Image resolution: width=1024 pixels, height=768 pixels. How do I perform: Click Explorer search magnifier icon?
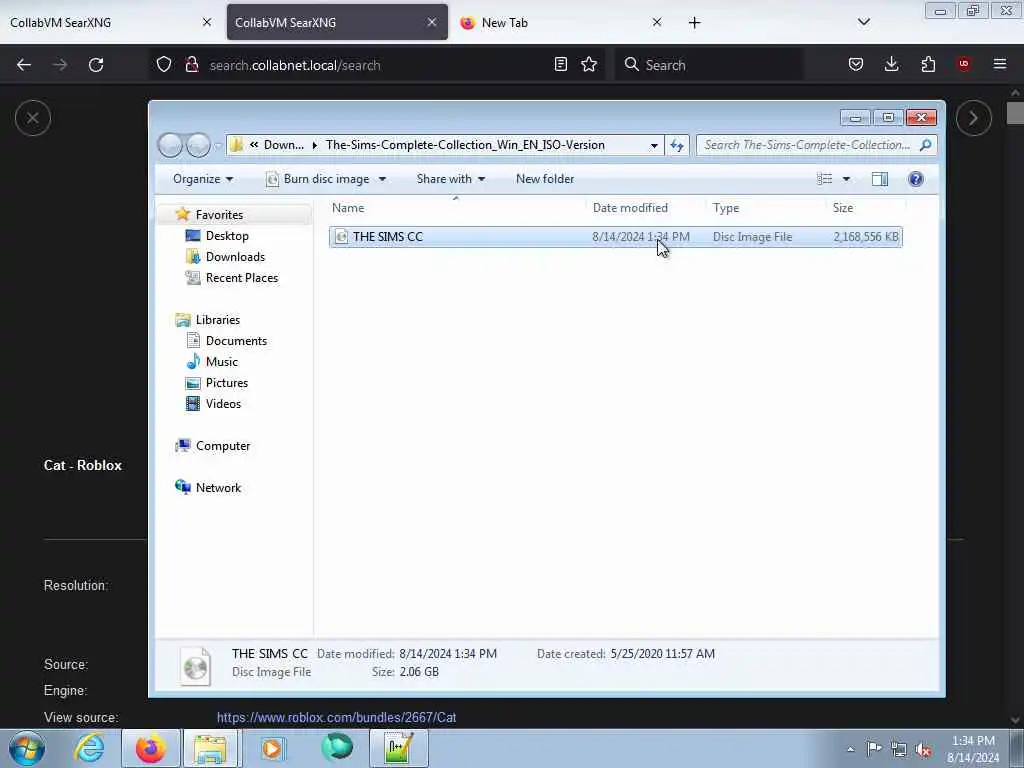[925, 145]
